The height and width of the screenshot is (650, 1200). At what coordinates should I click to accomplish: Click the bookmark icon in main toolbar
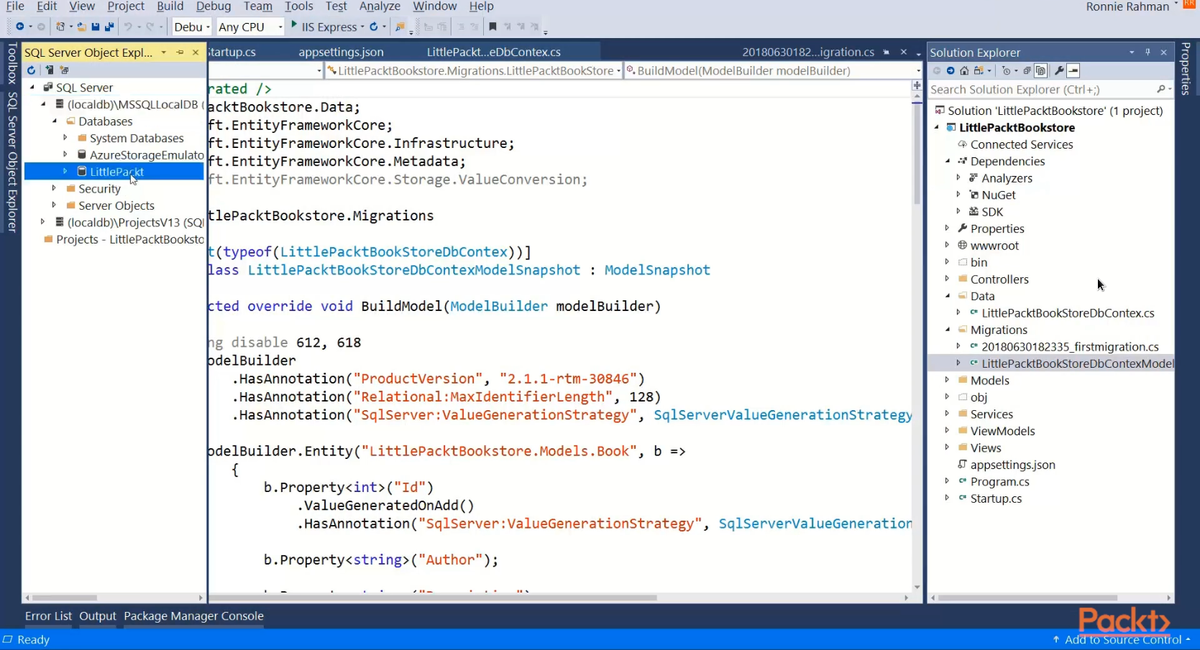point(493,26)
